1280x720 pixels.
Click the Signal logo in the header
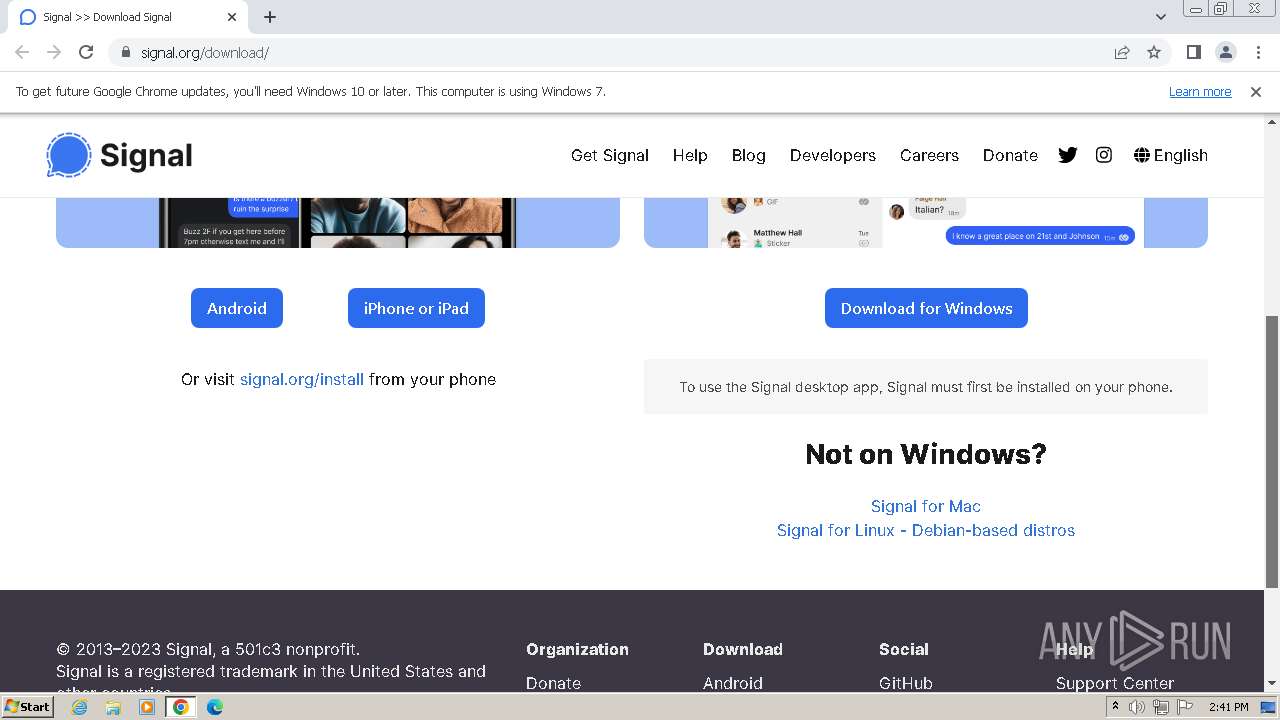coord(119,155)
